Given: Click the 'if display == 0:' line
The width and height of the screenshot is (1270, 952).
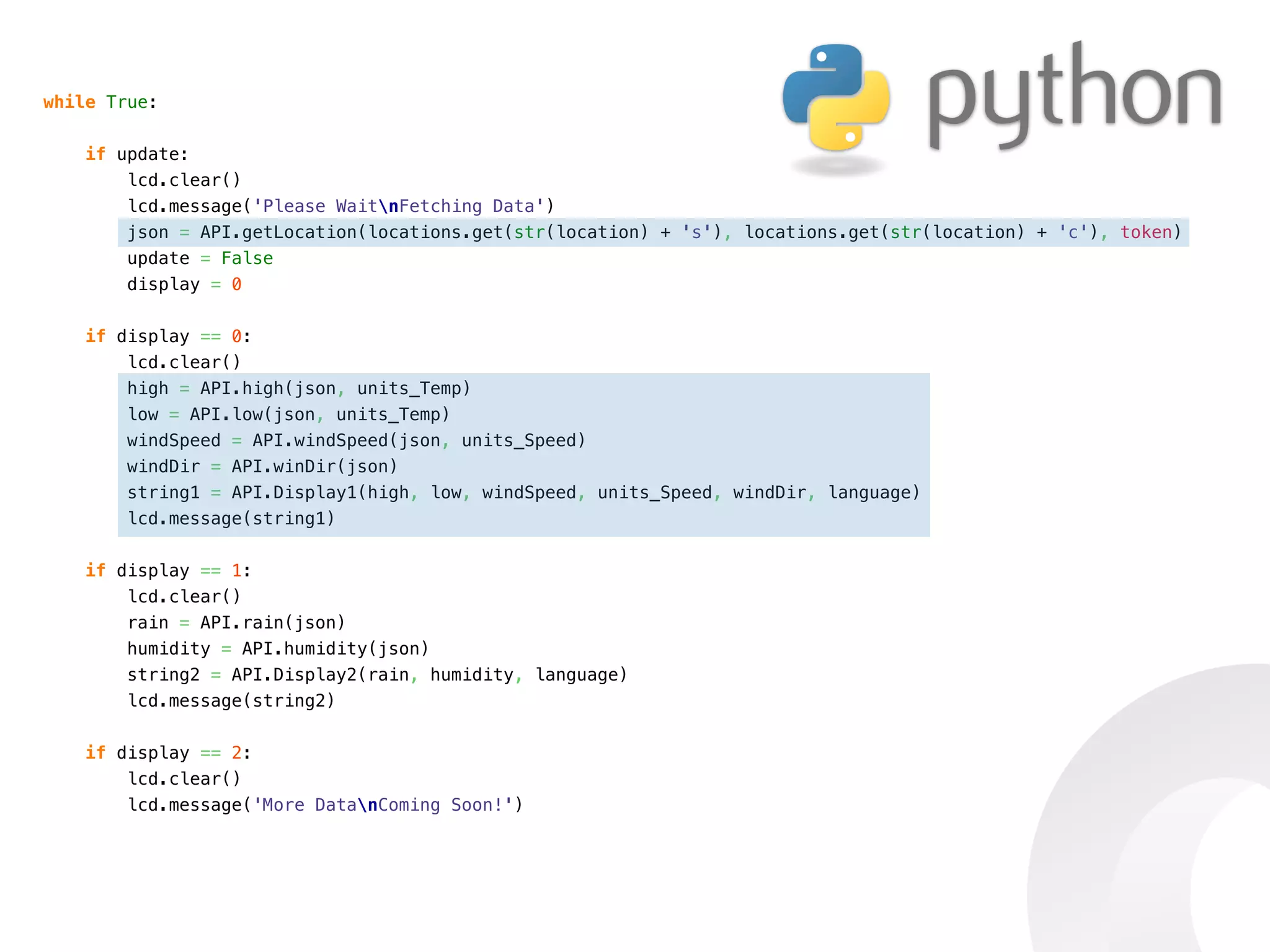Looking at the screenshot, I should tap(168, 336).
